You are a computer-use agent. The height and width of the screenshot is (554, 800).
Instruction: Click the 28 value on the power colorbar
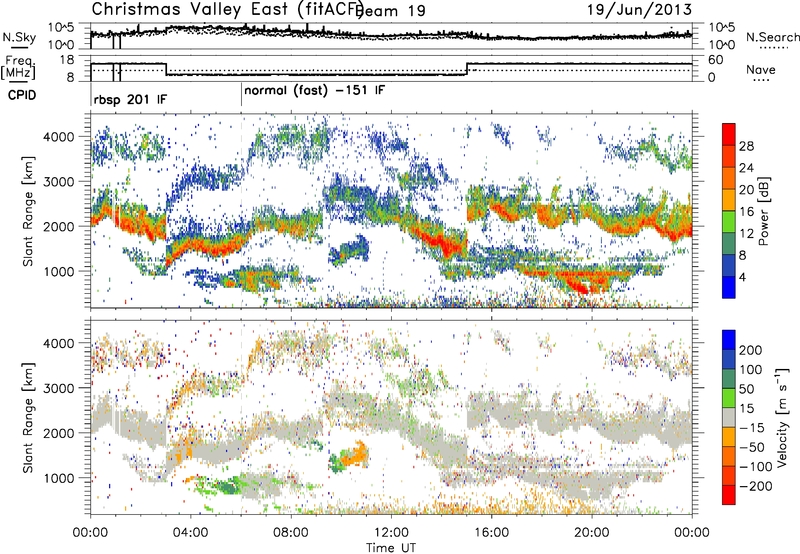pyautogui.click(x=746, y=146)
